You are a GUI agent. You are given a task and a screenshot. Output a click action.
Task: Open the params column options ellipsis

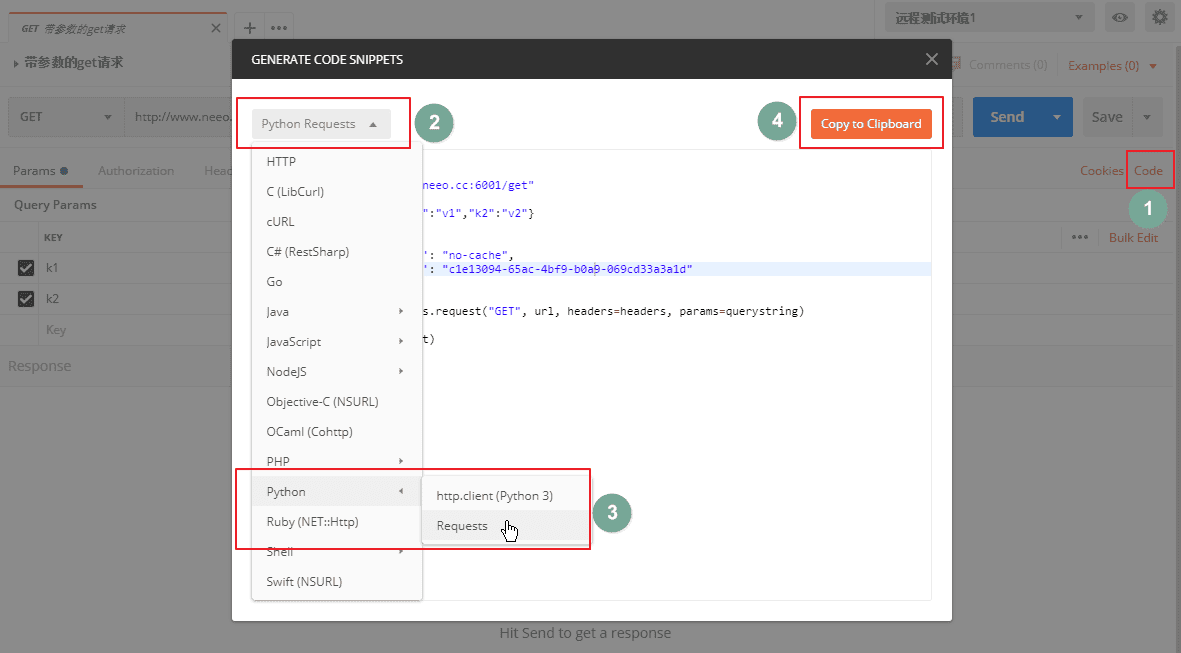pyautogui.click(x=1079, y=236)
